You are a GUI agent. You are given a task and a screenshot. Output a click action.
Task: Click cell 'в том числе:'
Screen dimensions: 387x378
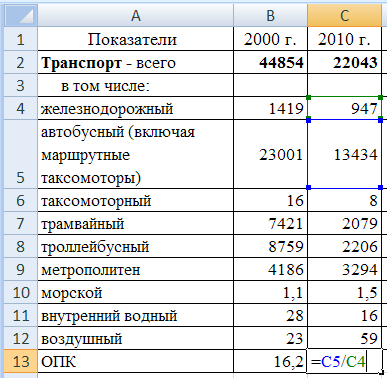135,85
